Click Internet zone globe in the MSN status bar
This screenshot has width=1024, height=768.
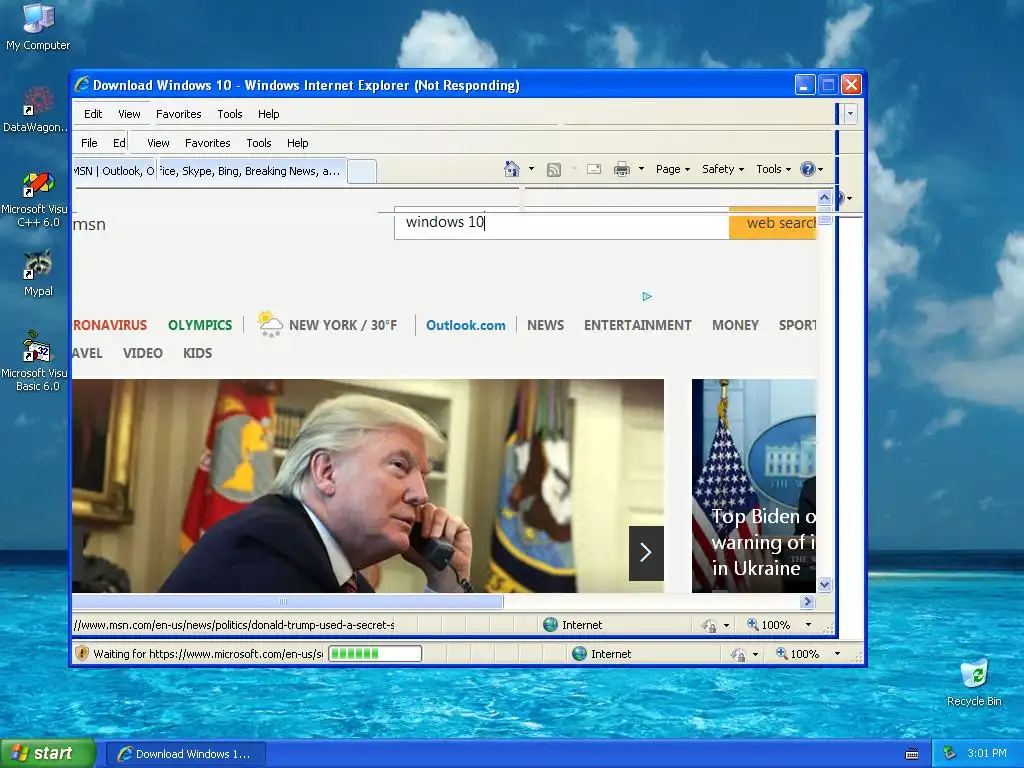tap(551, 625)
